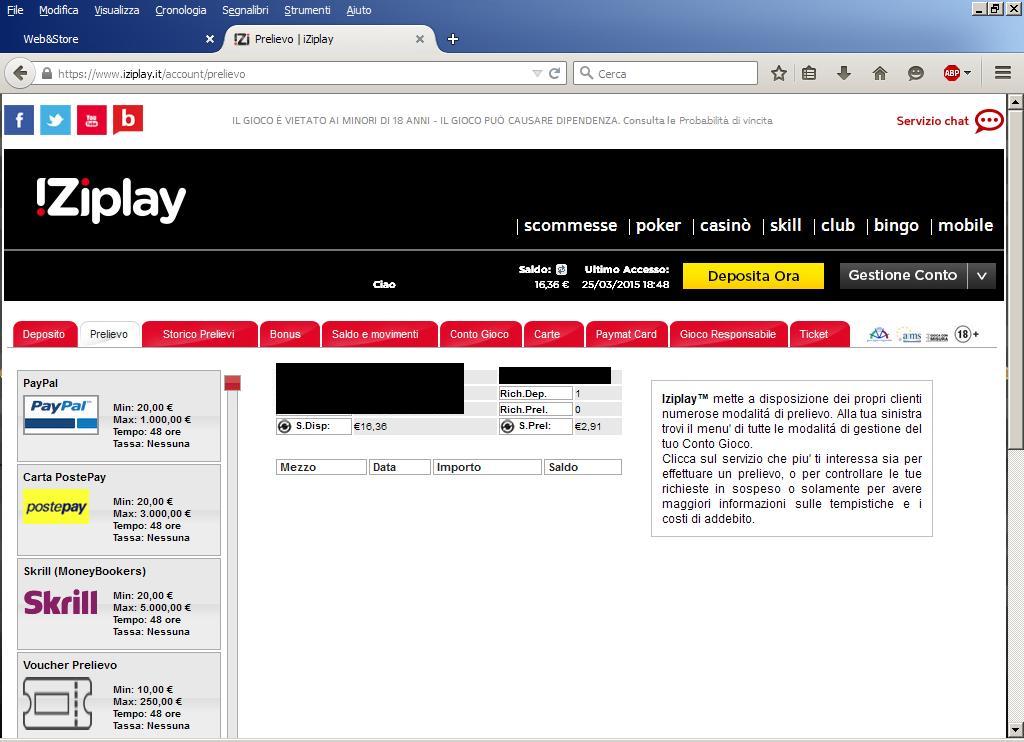Image resolution: width=1024 pixels, height=742 pixels.
Task: Expand the Adblock Plus dropdown arrow
Action: (967, 73)
